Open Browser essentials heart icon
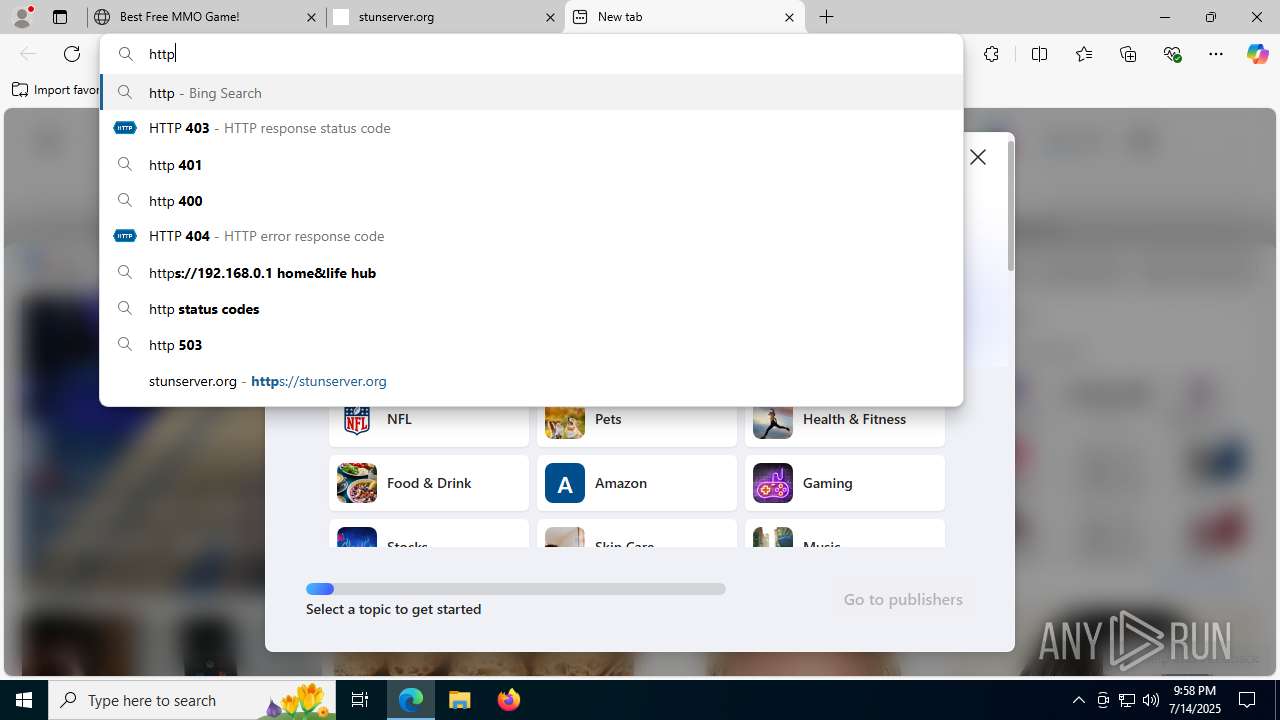The height and width of the screenshot is (720, 1280). 1172,54
